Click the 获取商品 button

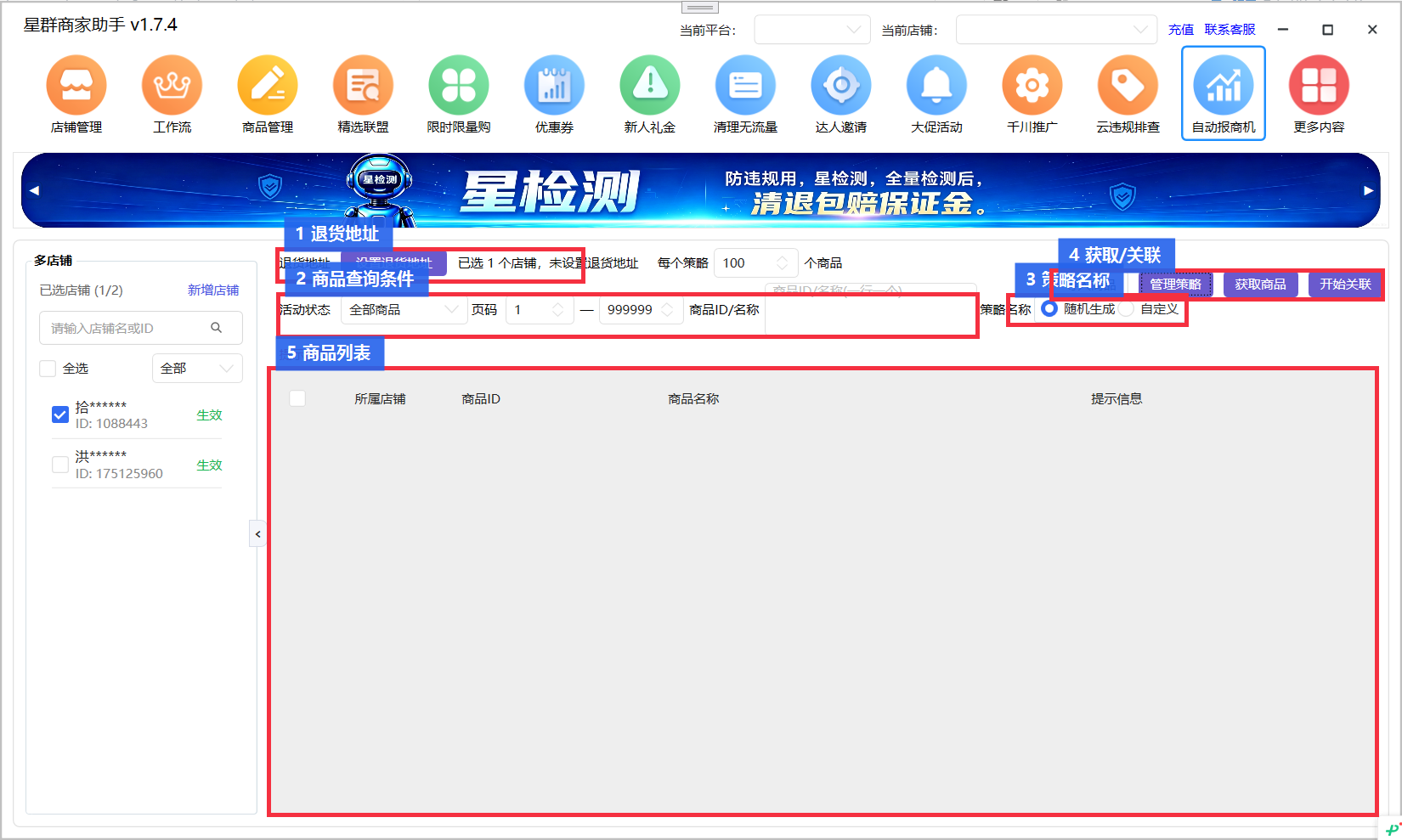[1260, 285]
